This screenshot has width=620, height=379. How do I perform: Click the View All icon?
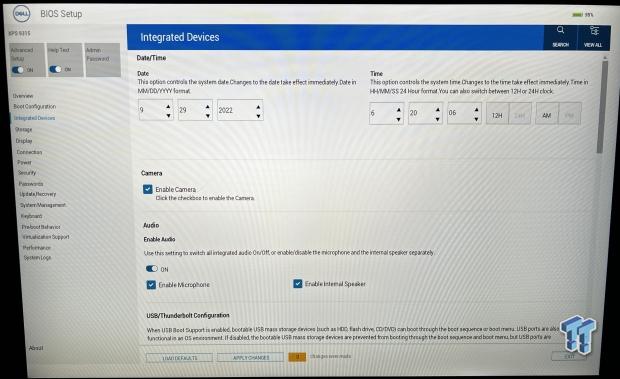593,36
